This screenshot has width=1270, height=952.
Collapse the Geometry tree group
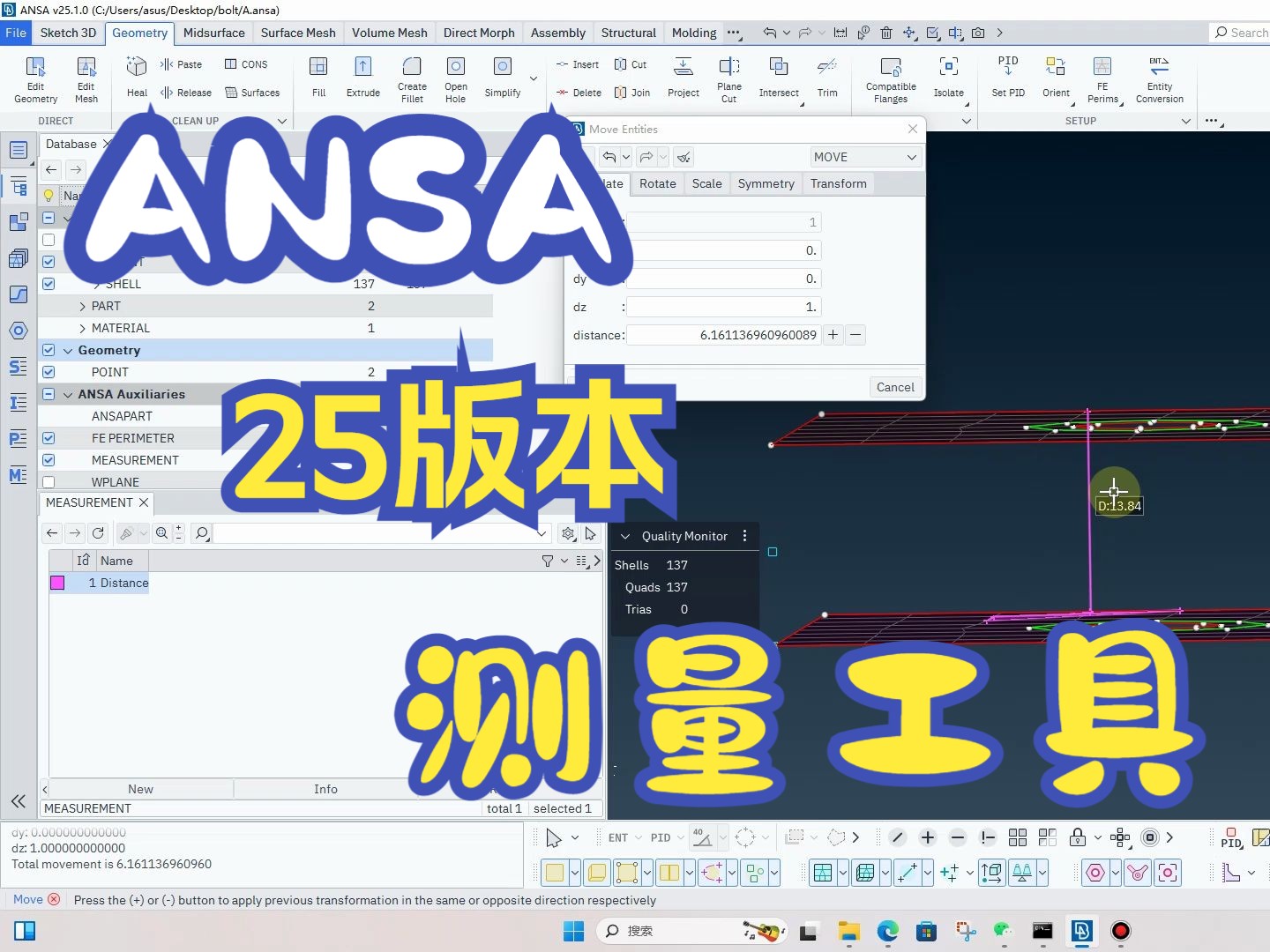tap(68, 350)
